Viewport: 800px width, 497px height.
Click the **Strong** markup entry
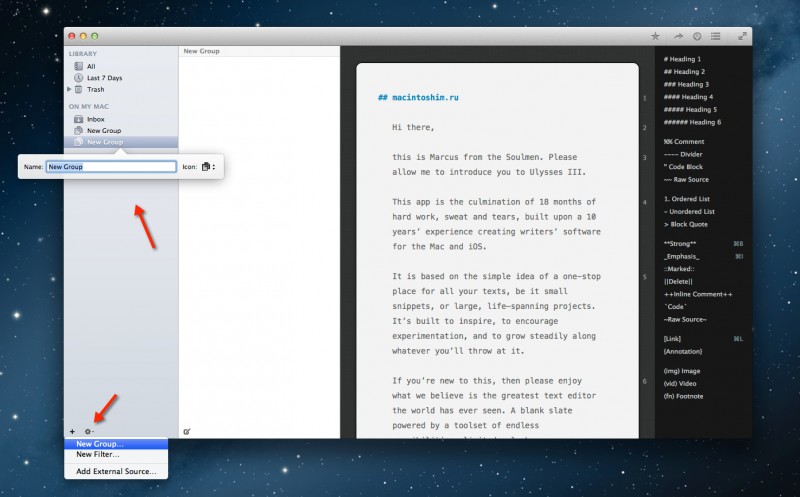(683, 243)
